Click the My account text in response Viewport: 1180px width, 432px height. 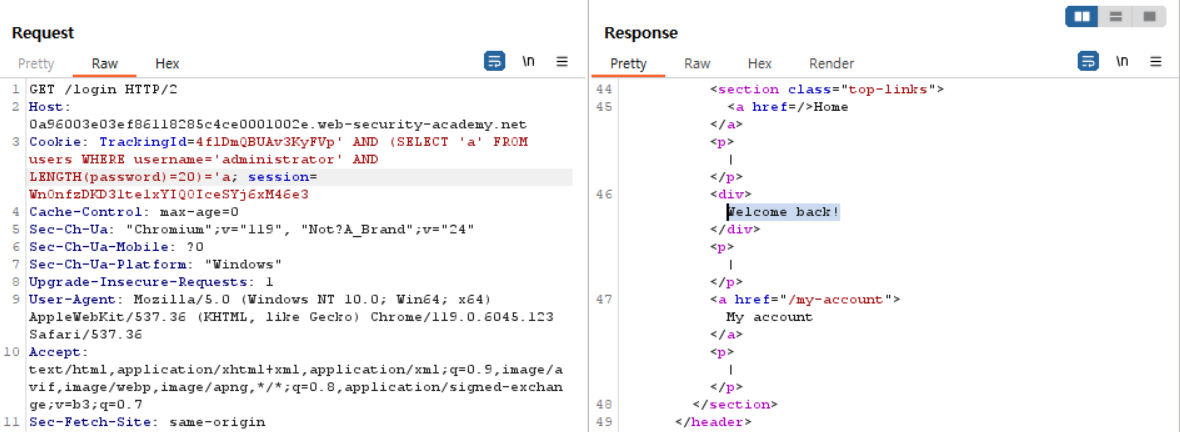click(x=769, y=317)
